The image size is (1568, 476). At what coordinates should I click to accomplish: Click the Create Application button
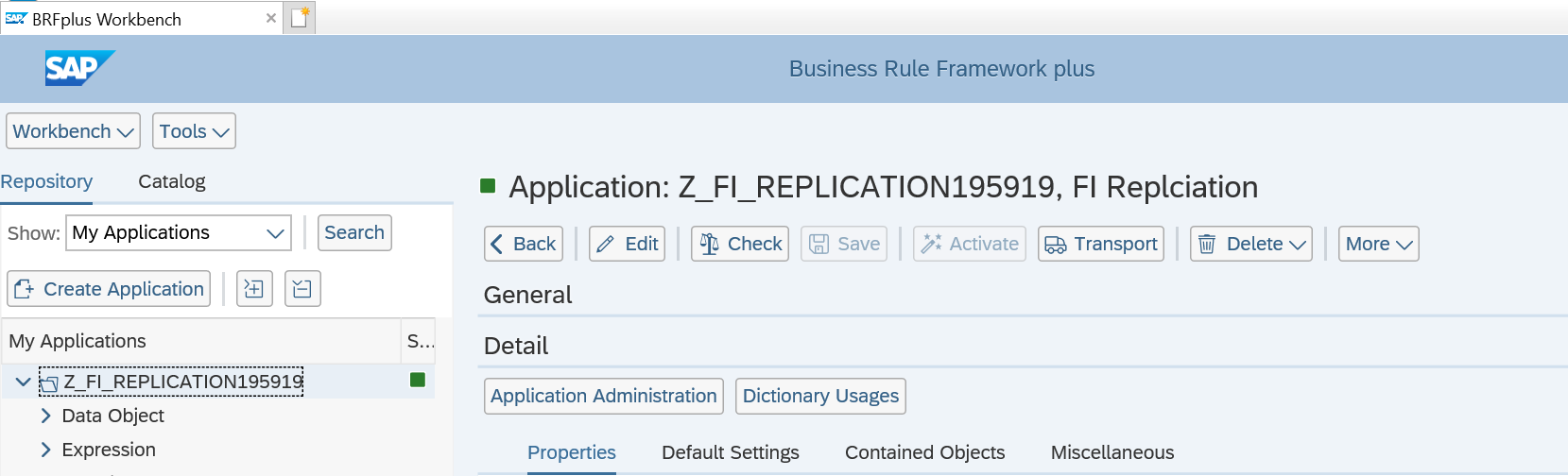point(109,289)
